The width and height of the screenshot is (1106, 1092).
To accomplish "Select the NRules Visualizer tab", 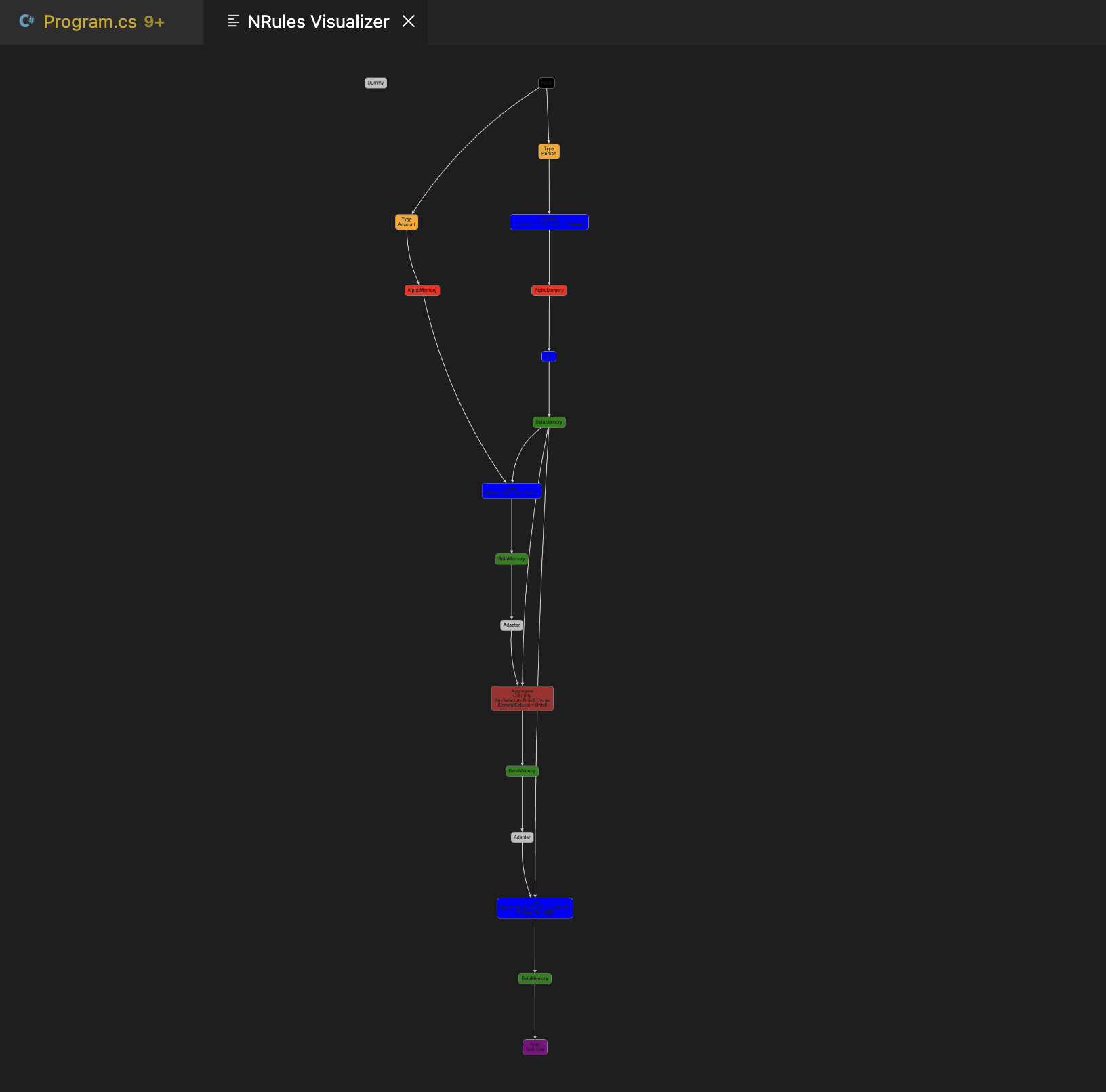I will pos(317,22).
